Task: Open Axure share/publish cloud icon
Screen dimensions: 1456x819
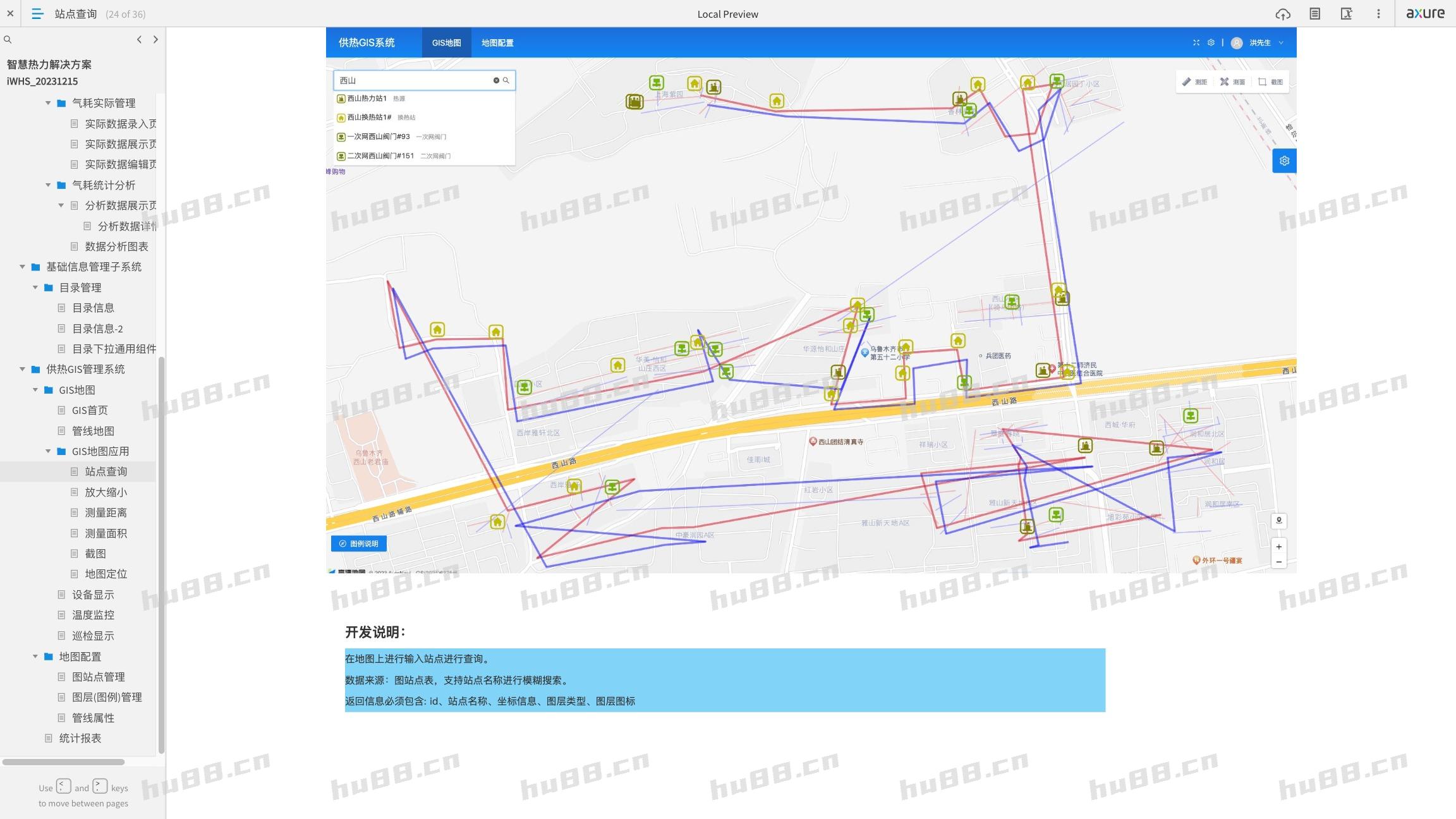Action: pyautogui.click(x=1282, y=14)
